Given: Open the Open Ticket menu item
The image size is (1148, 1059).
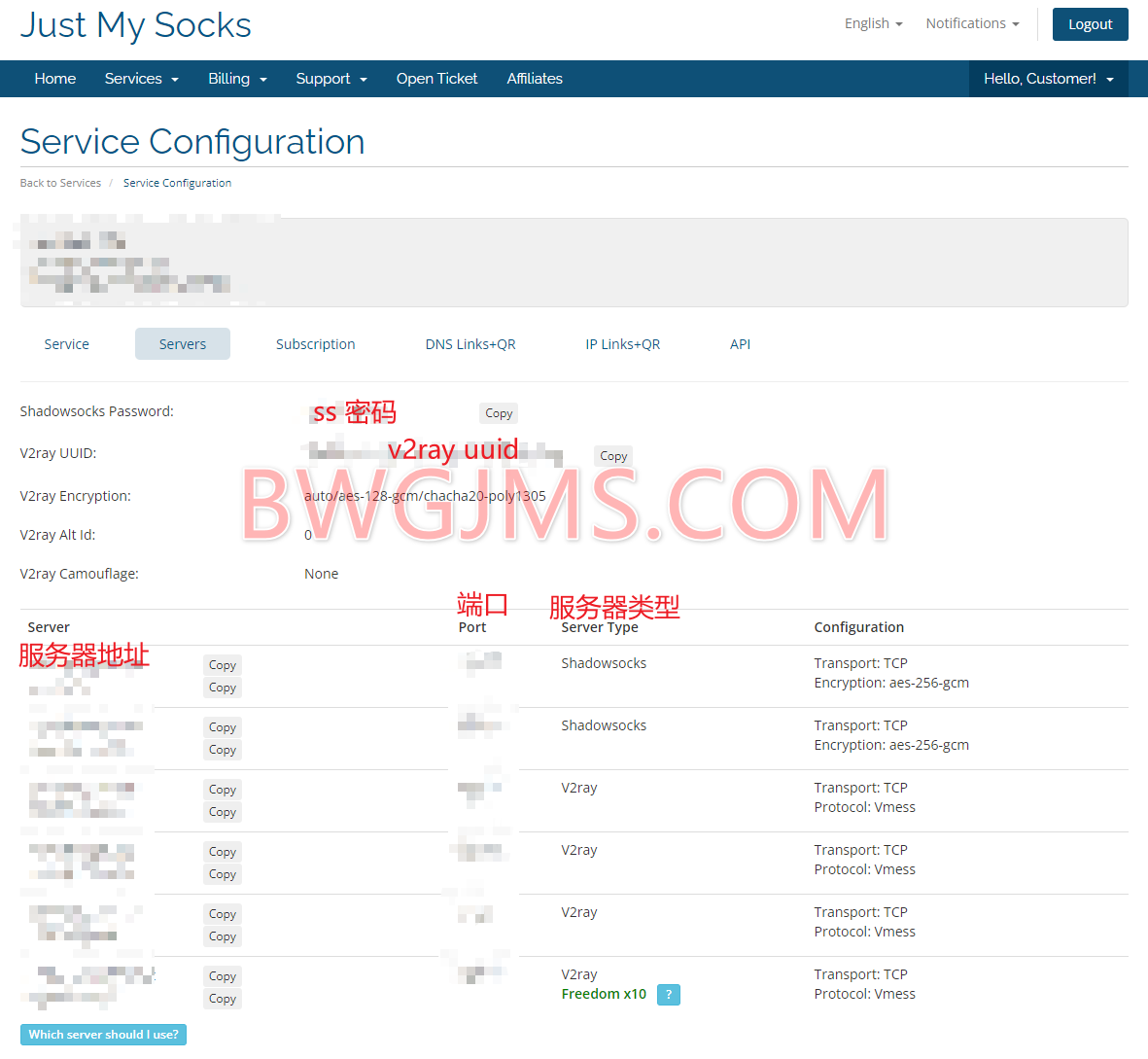Looking at the screenshot, I should 436,79.
